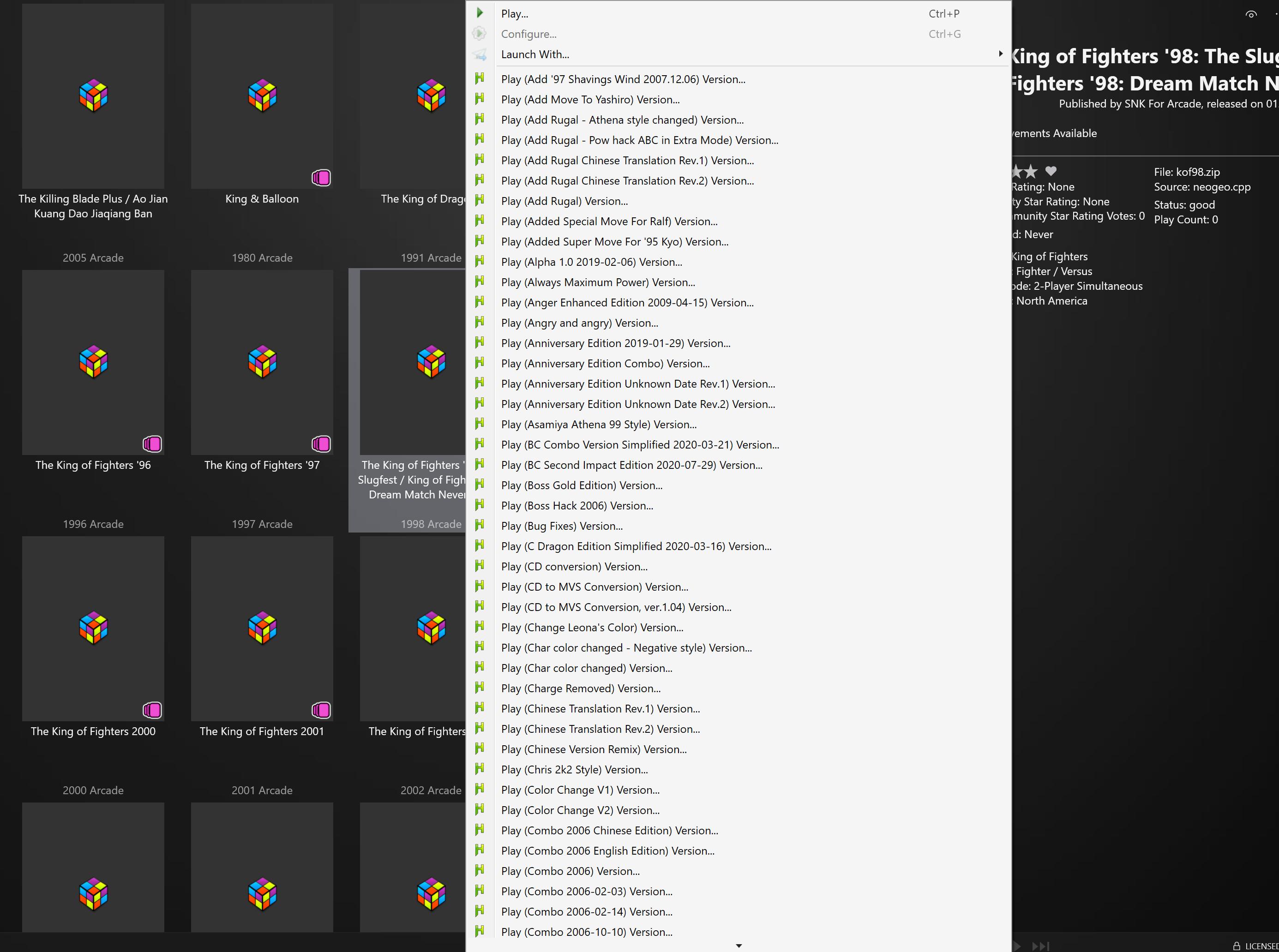Screen dimensions: 1279x952
Task: Click pink badge on King & Balloon
Action: click(x=321, y=178)
